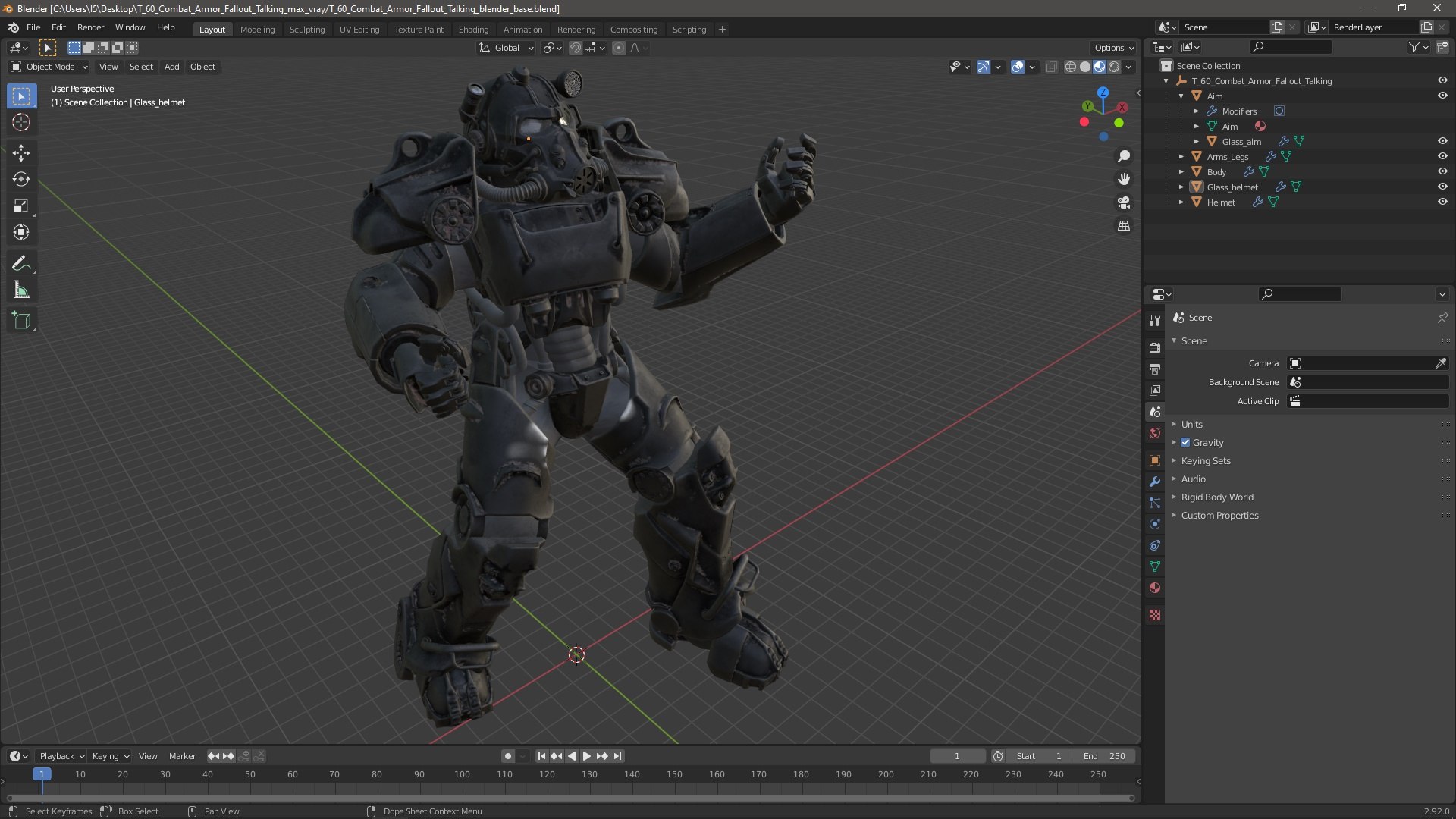1456x819 pixels.
Task: Open the Tool properties tab
Action: [x=1155, y=320]
